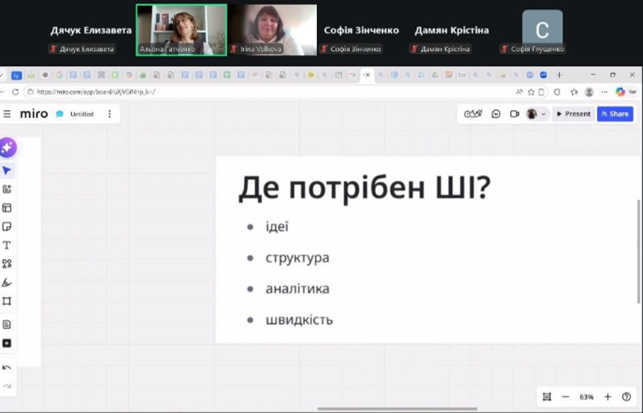Image resolution: width=643 pixels, height=413 pixels.
Task: Zoom in with the plus button
Action: tap(608, 397)
